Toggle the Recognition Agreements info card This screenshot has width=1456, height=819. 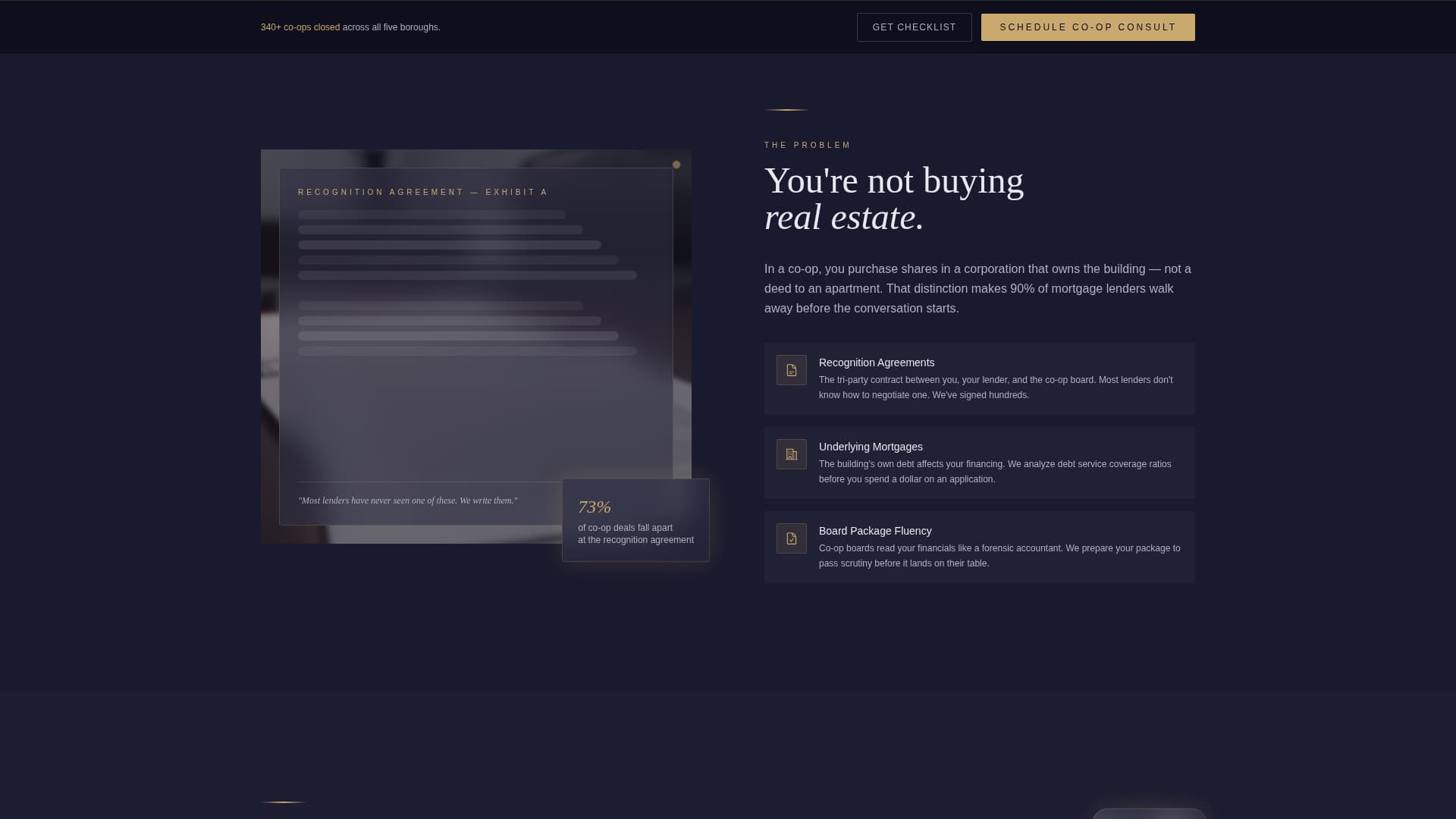[x=979, y=378]
